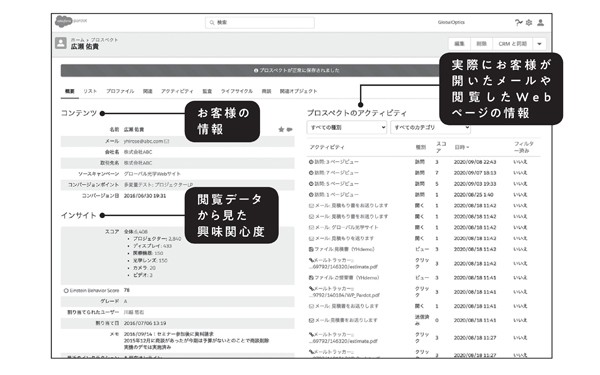
Task: Click the プロスペクト breadcrumb link
Action: [104, 39]
